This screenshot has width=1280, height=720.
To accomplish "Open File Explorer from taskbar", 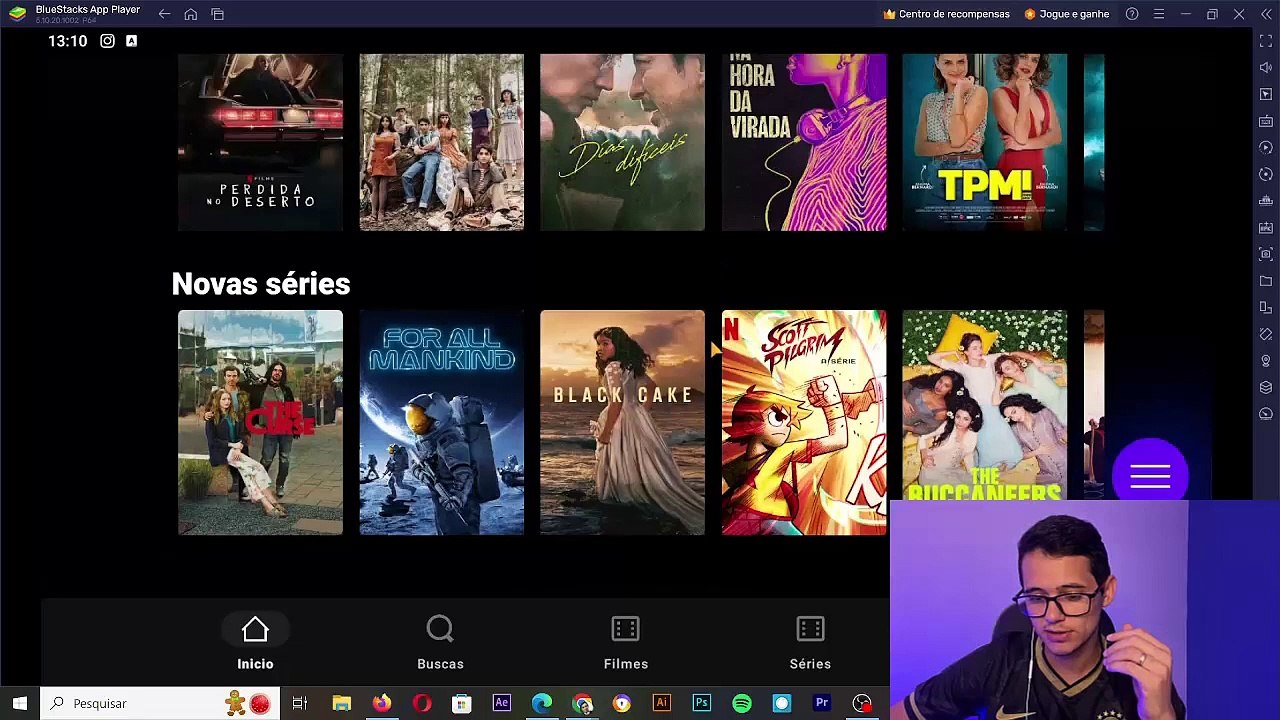I will click(x=341, y=703).
